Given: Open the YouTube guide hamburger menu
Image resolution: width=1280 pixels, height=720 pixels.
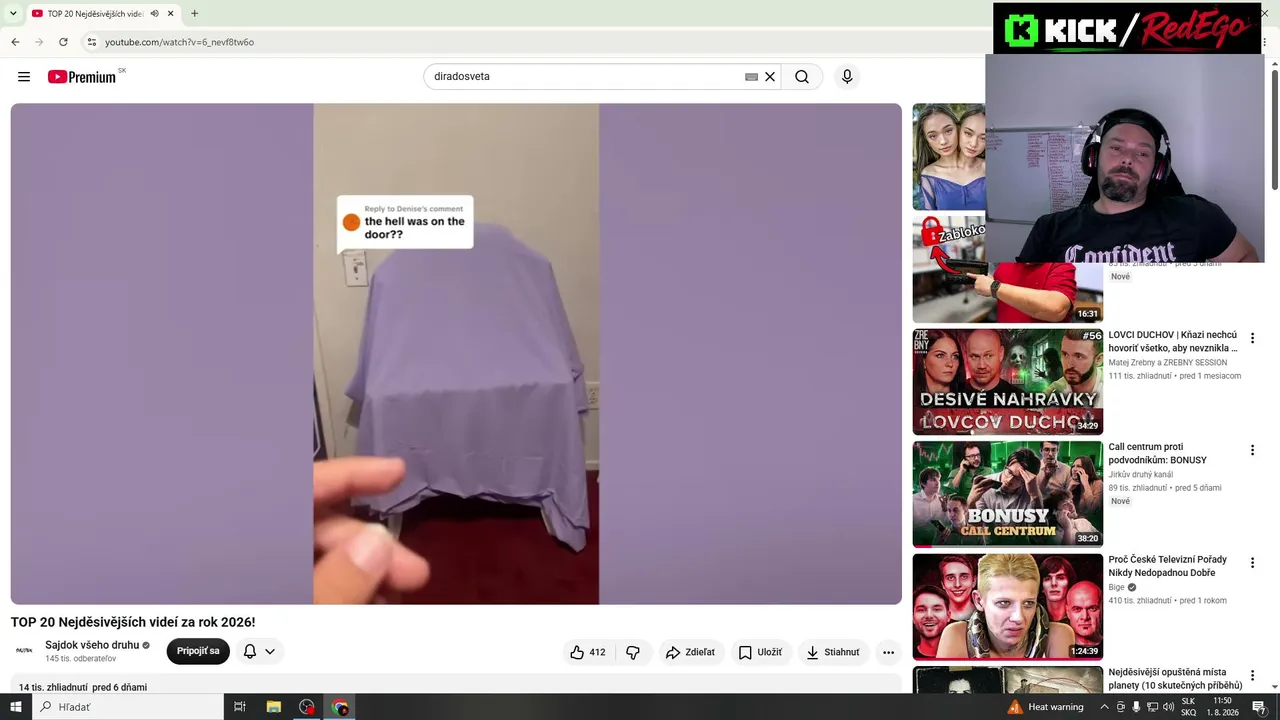Looking at the screenshot, I should (x=24, y=77).
